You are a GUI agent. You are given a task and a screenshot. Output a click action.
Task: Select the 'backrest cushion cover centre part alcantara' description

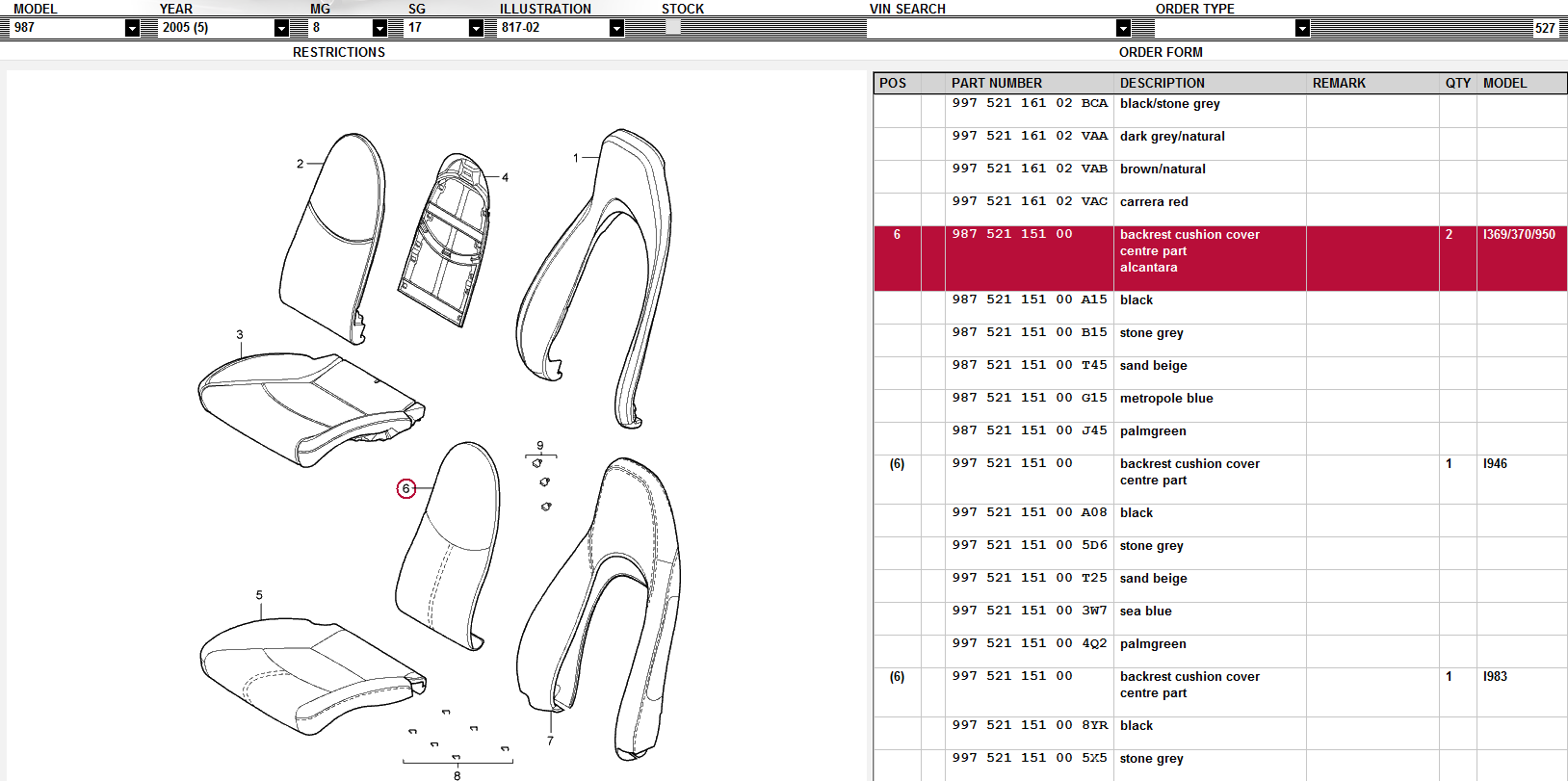(1189, 251)
